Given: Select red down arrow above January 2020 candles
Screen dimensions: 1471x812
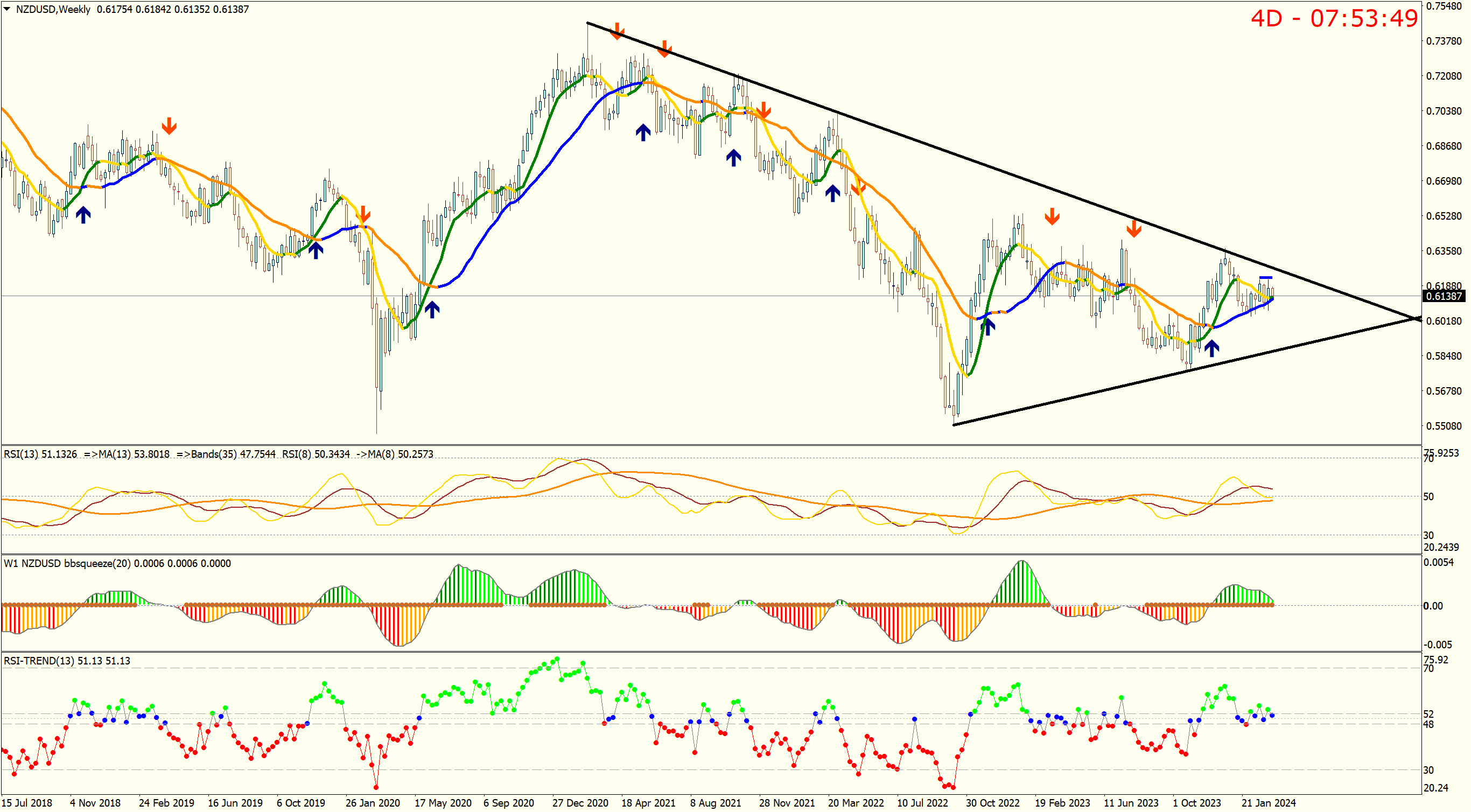Looking at the screenshot, I should point(363,214).
